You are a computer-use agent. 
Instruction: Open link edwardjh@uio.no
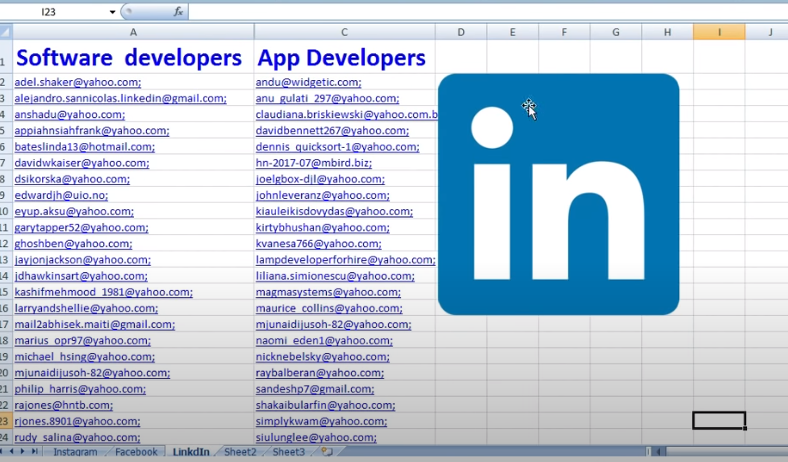coord(61,195)
